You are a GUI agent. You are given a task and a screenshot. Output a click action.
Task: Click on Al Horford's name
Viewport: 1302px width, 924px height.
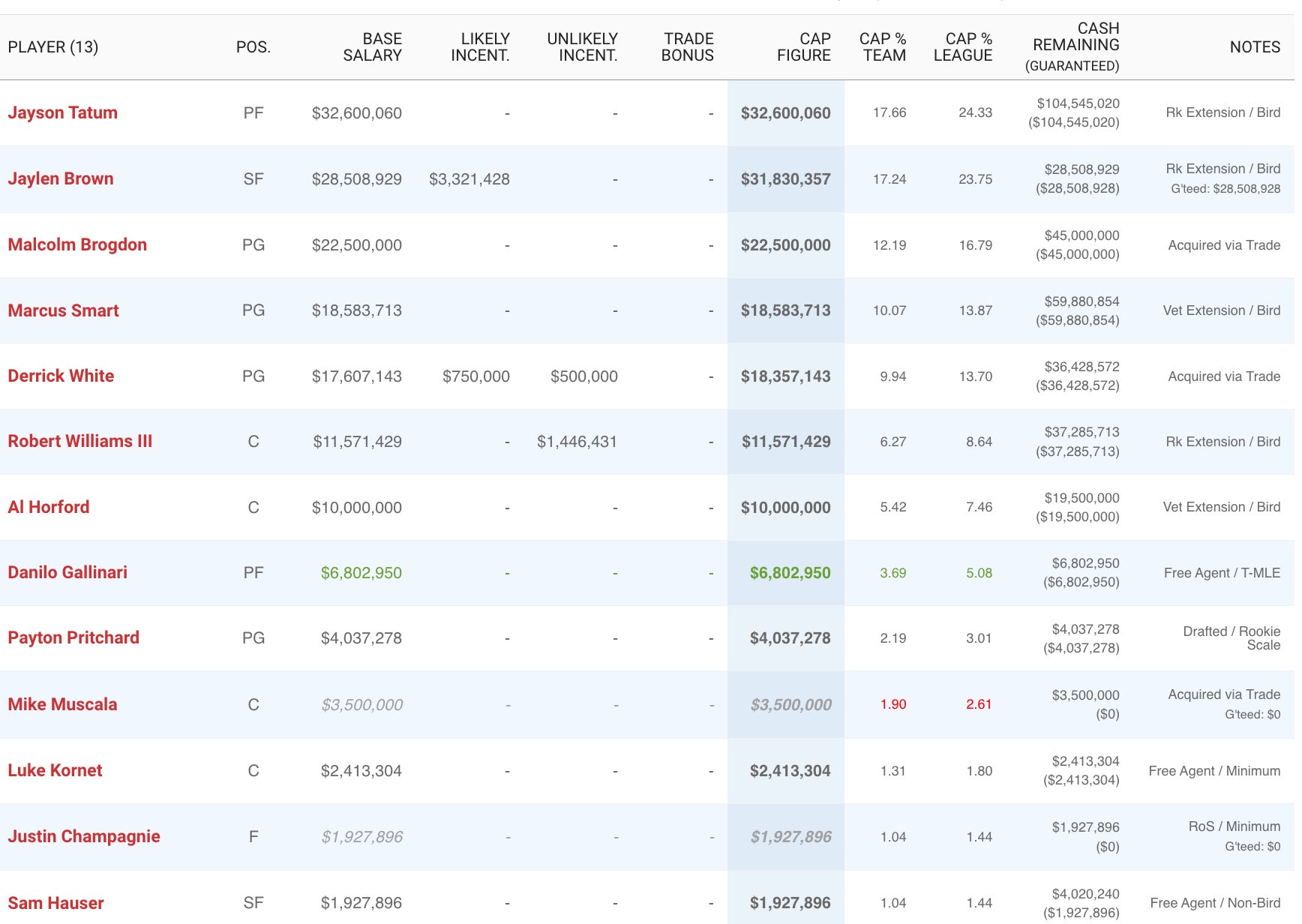(x=48, y=508)
